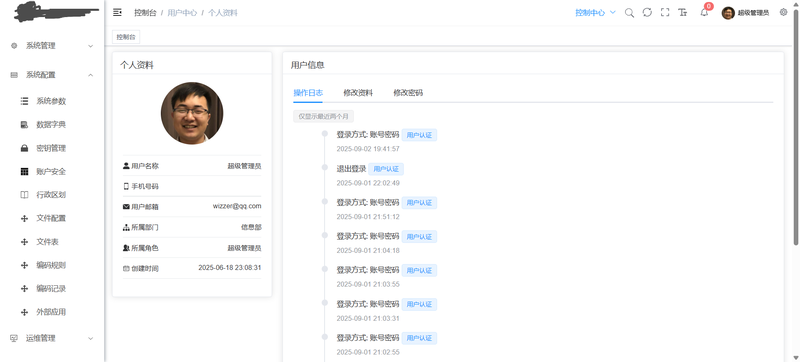800x362 pixels.
Task: Collapse the 系统配置 sidebar menu
Action: (52, 75)
